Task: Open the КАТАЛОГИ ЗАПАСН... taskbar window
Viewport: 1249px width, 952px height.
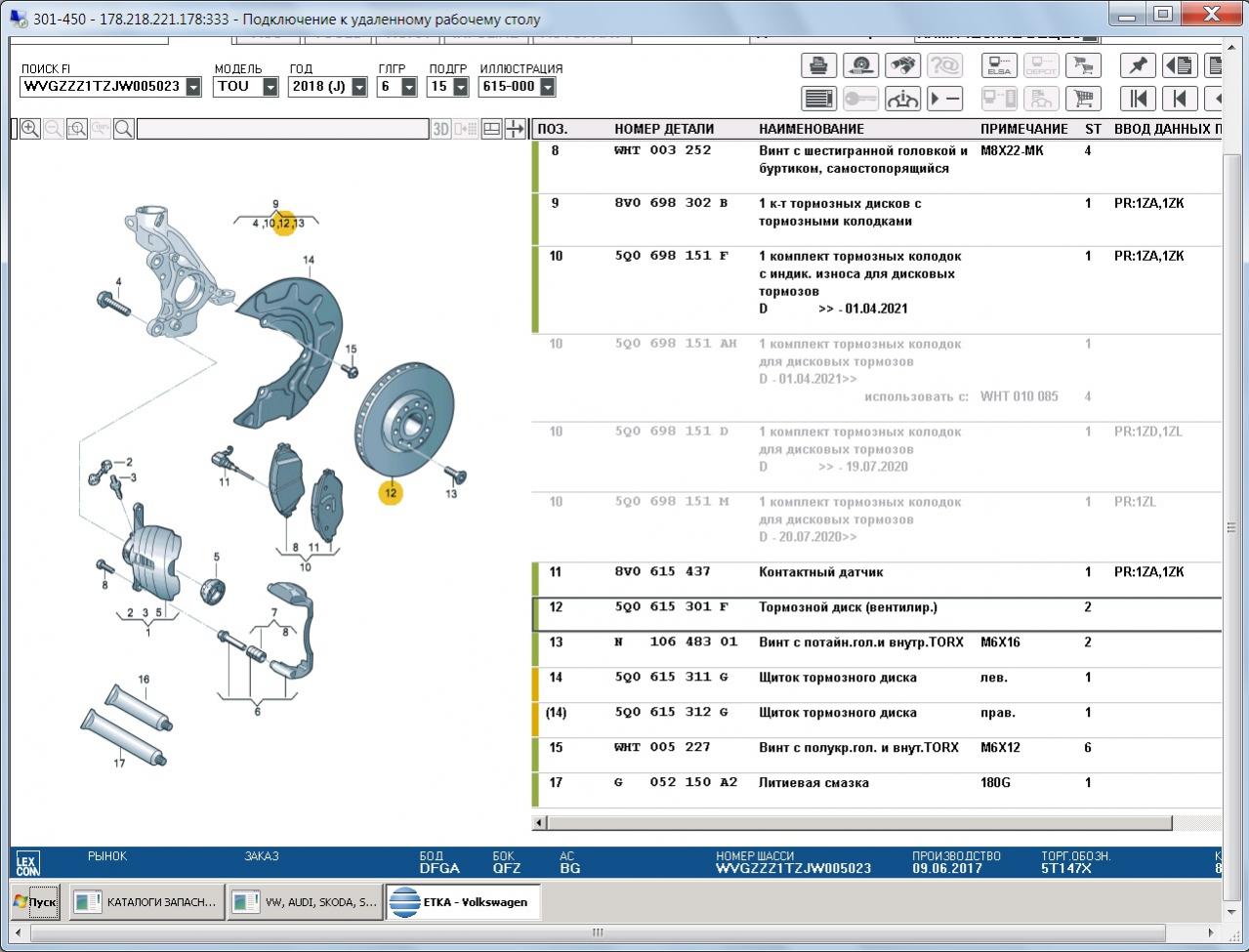Action: (146, 902)
